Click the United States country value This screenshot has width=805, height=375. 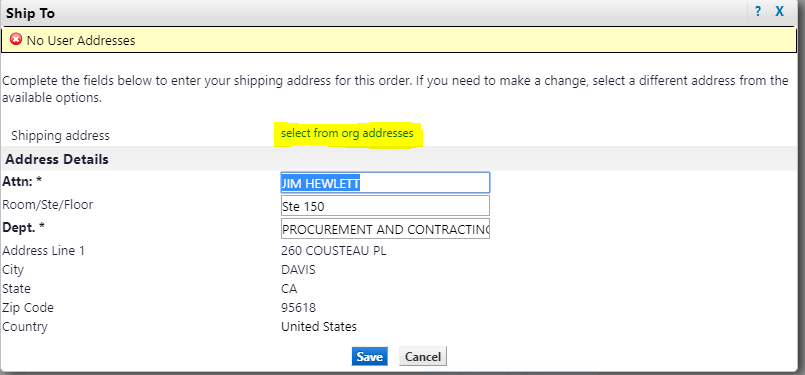pos(319,327)
